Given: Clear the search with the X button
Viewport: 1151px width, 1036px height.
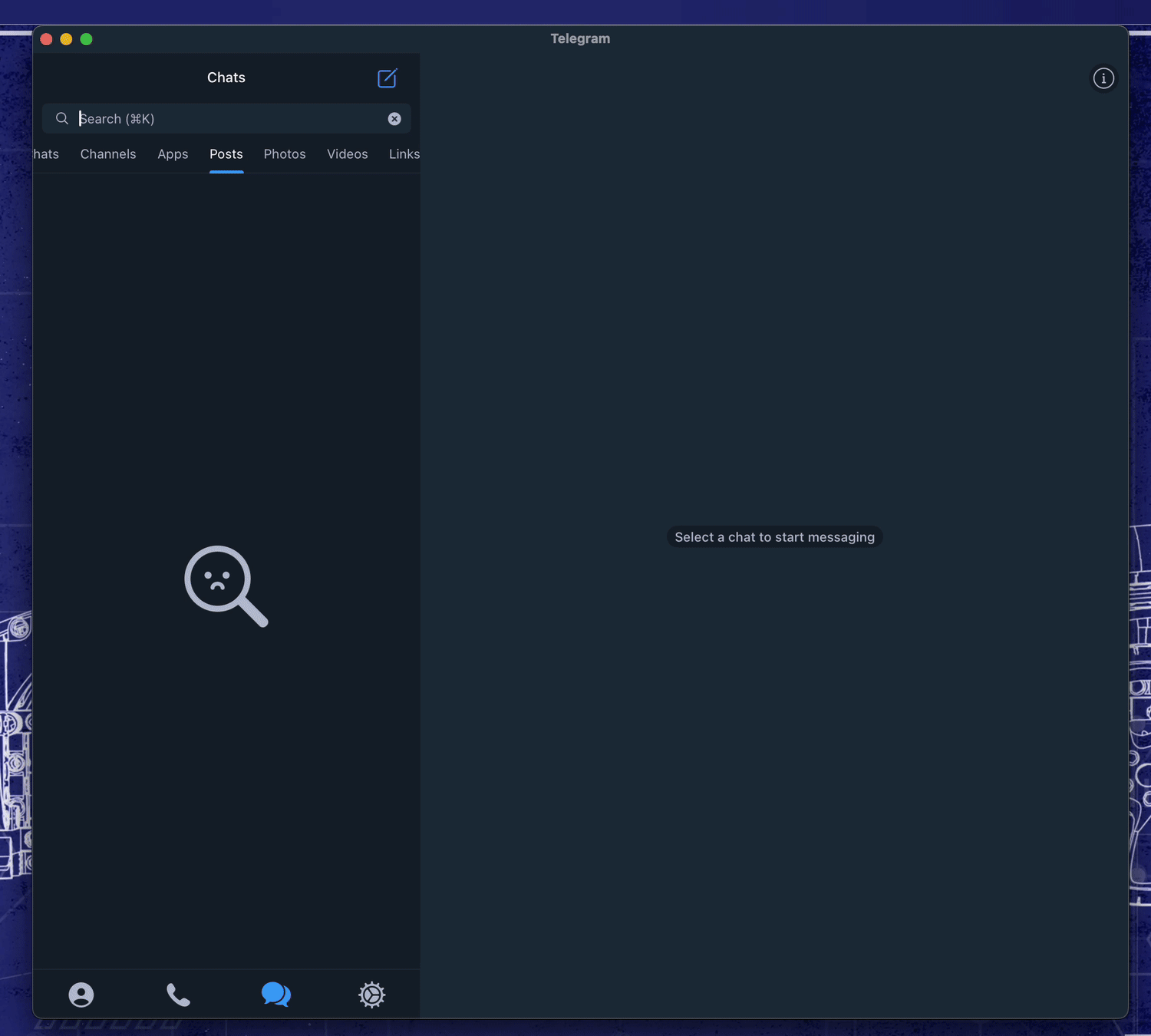Looking at the screenshot, I should coord(394,119).
